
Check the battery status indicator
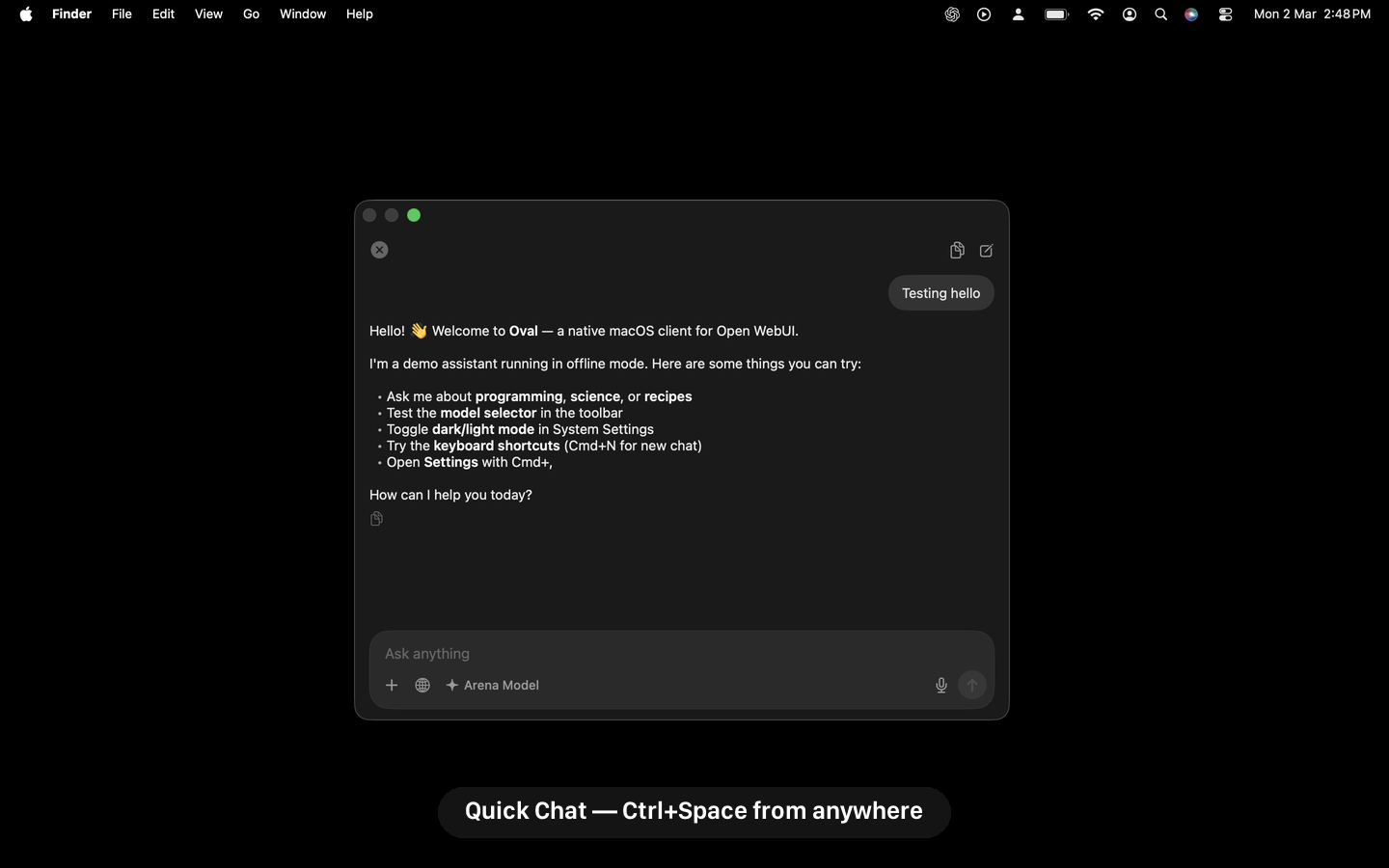click(1056, 14)
